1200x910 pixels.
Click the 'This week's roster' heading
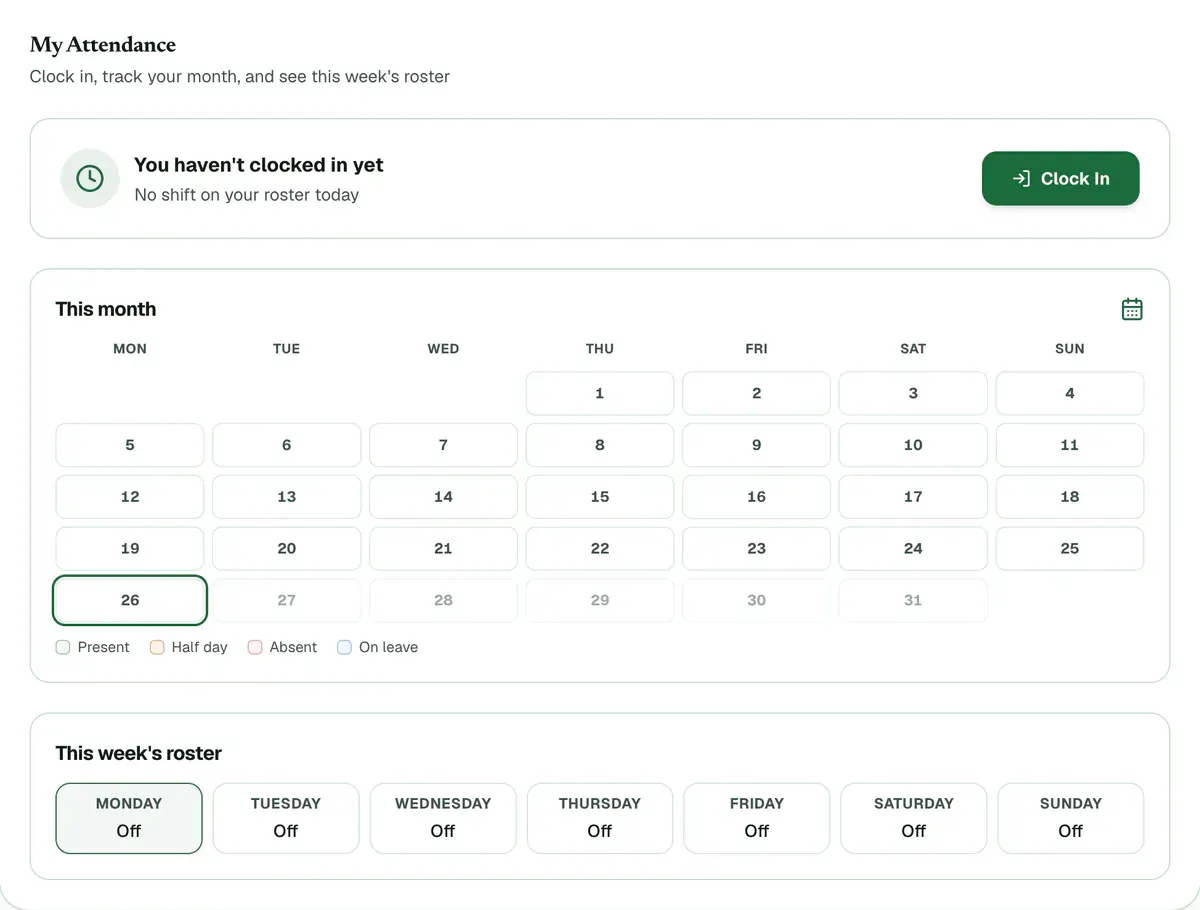click(x=139, y=753)
